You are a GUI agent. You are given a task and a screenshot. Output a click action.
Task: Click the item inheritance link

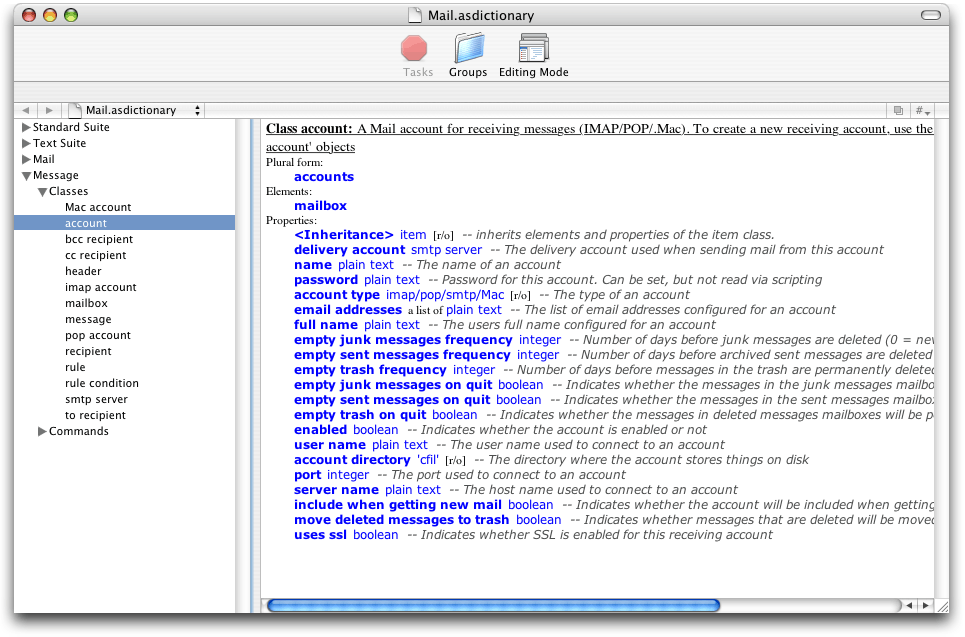(413, 234)
